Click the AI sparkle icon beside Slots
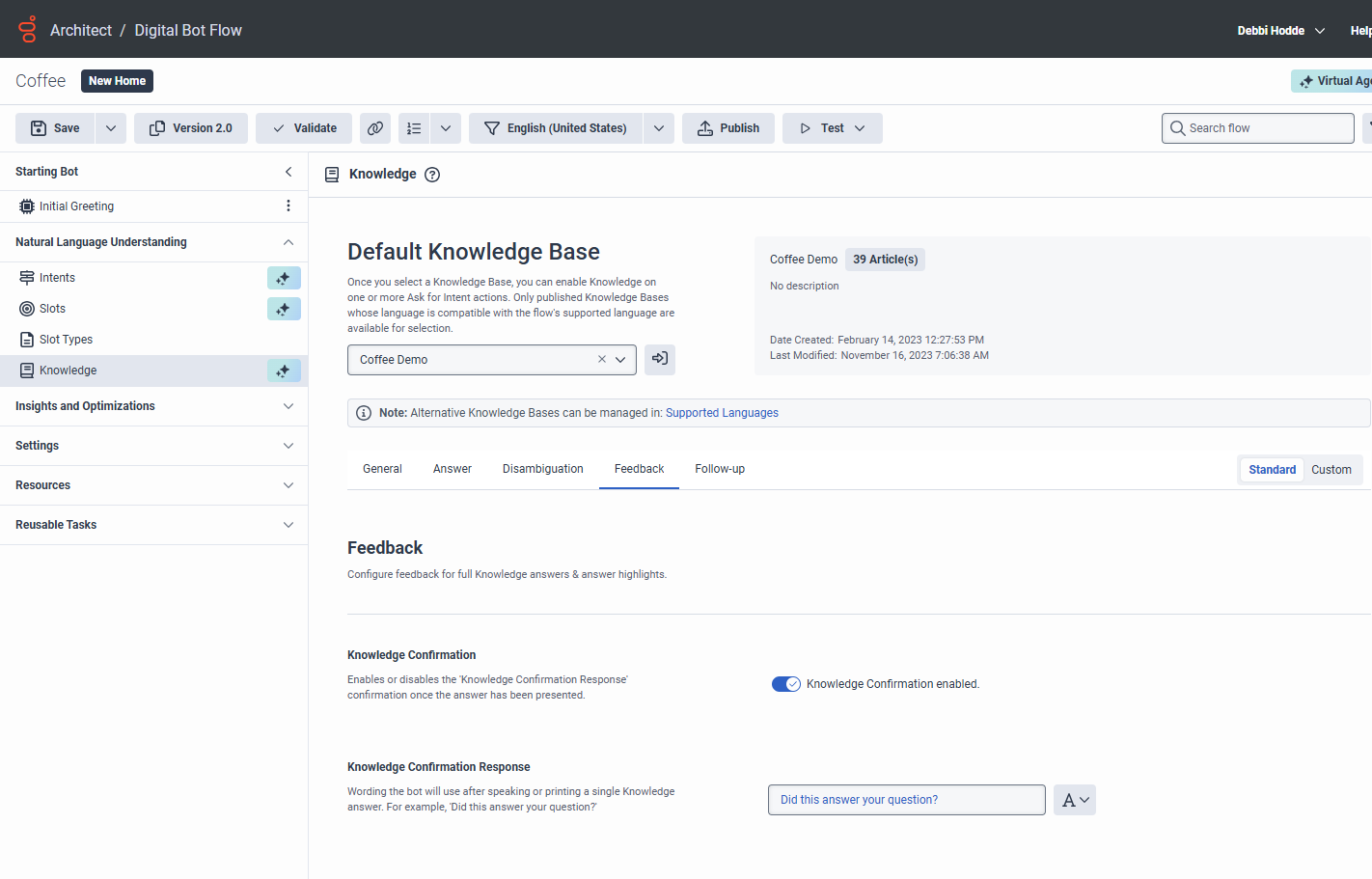 click(x=284, y=309)
